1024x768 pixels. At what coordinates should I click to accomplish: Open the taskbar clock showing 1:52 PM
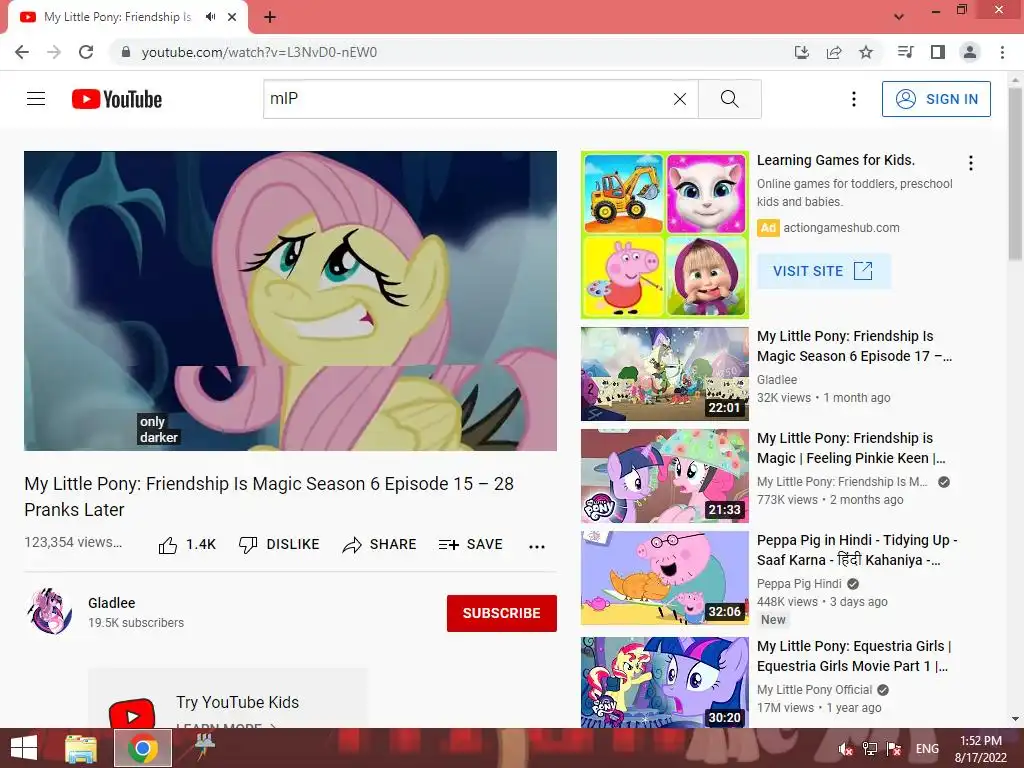click(x=980, y=749)
